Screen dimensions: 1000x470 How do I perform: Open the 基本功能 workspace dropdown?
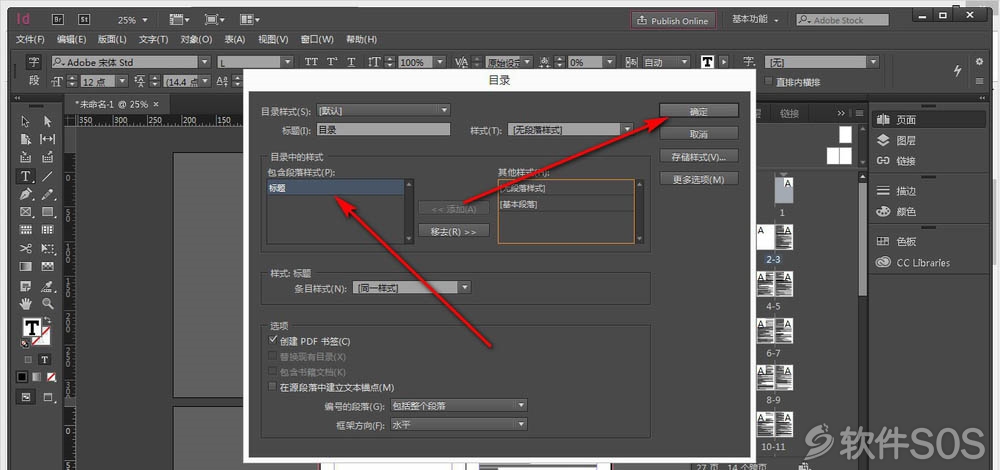[756, 20]
